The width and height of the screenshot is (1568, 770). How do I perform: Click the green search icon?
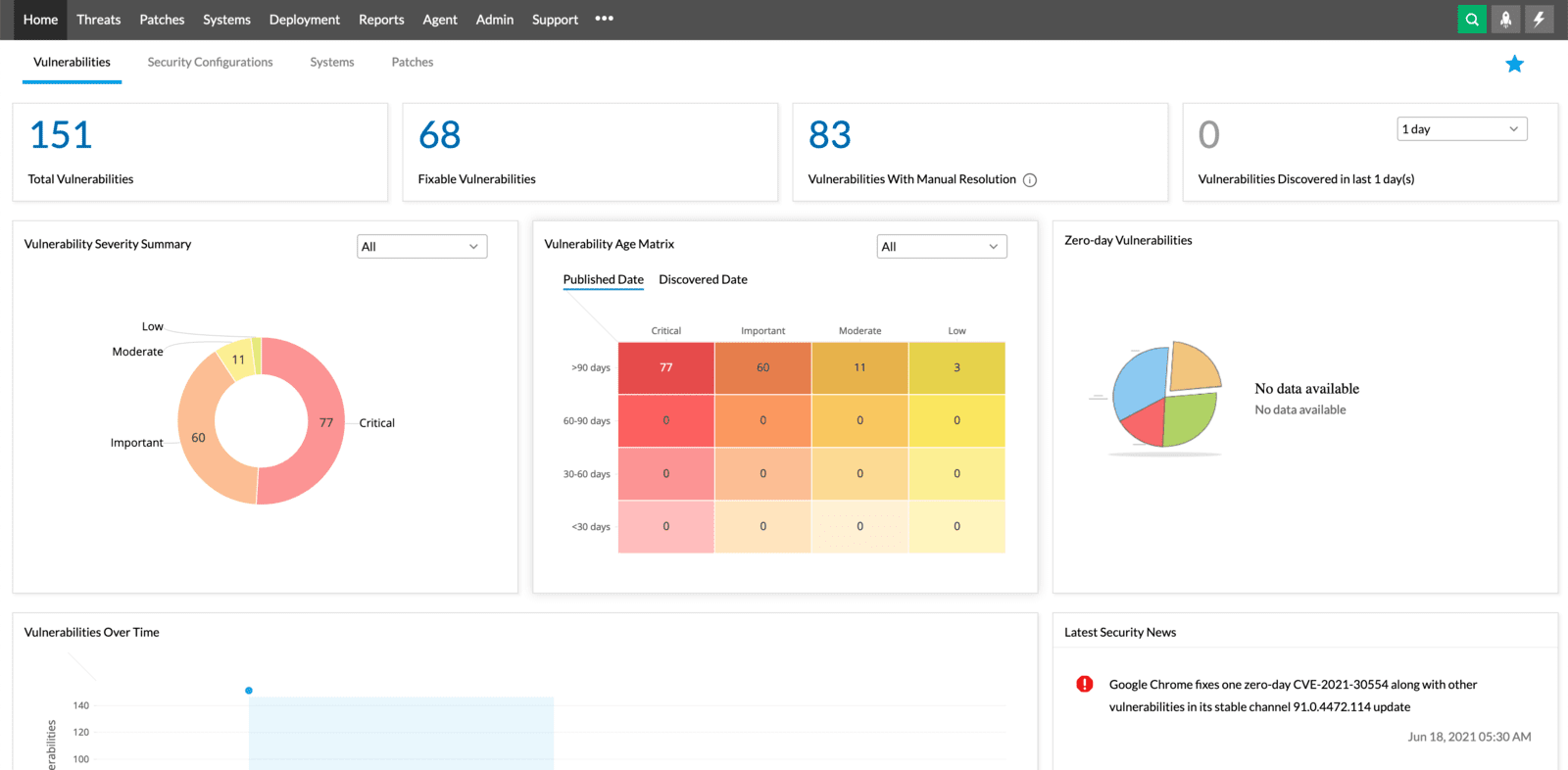1472,20
